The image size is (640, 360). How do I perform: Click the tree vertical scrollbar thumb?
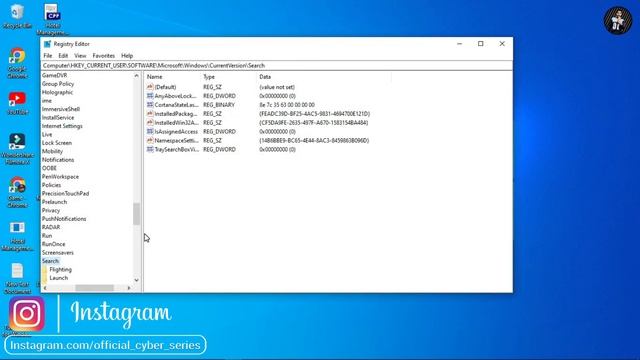[136, 214]
